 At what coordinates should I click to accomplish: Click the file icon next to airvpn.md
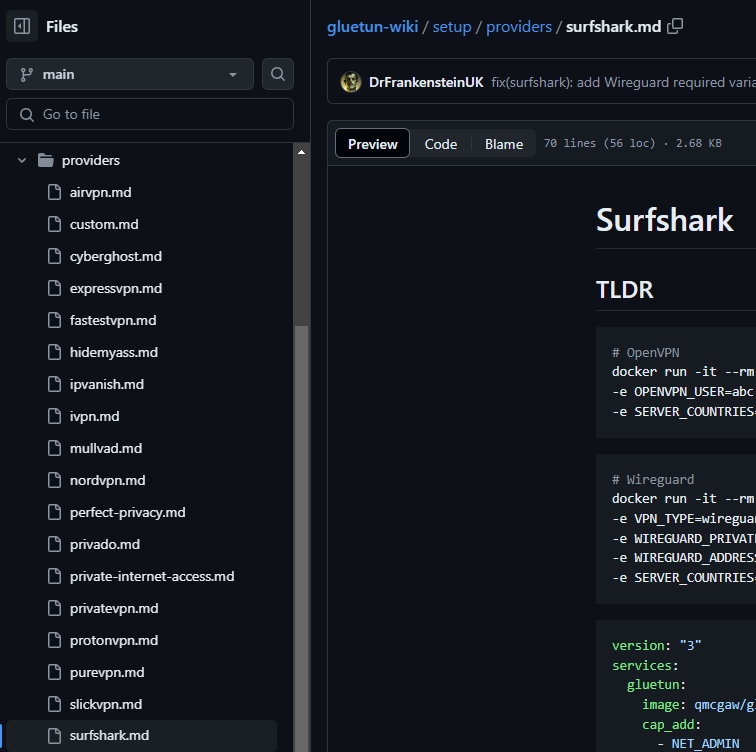point(54,192)
